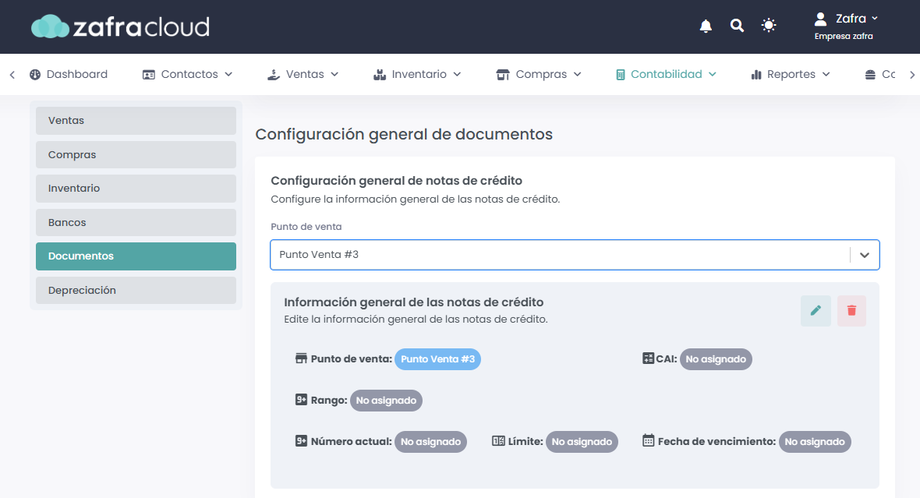The image size is (920, 498).
Task: Open the Inventario navbar dropdown
Action: pyautogui.click(x=416, y=74)
